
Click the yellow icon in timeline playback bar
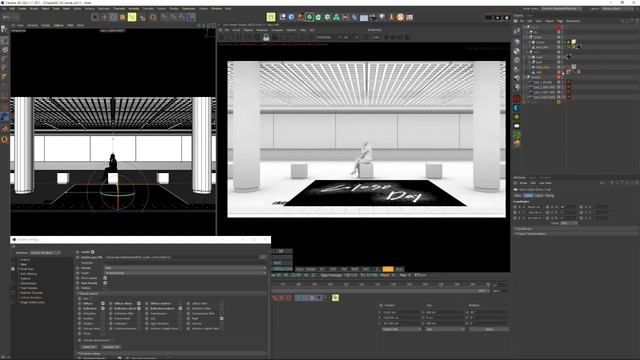coord(335,298)
